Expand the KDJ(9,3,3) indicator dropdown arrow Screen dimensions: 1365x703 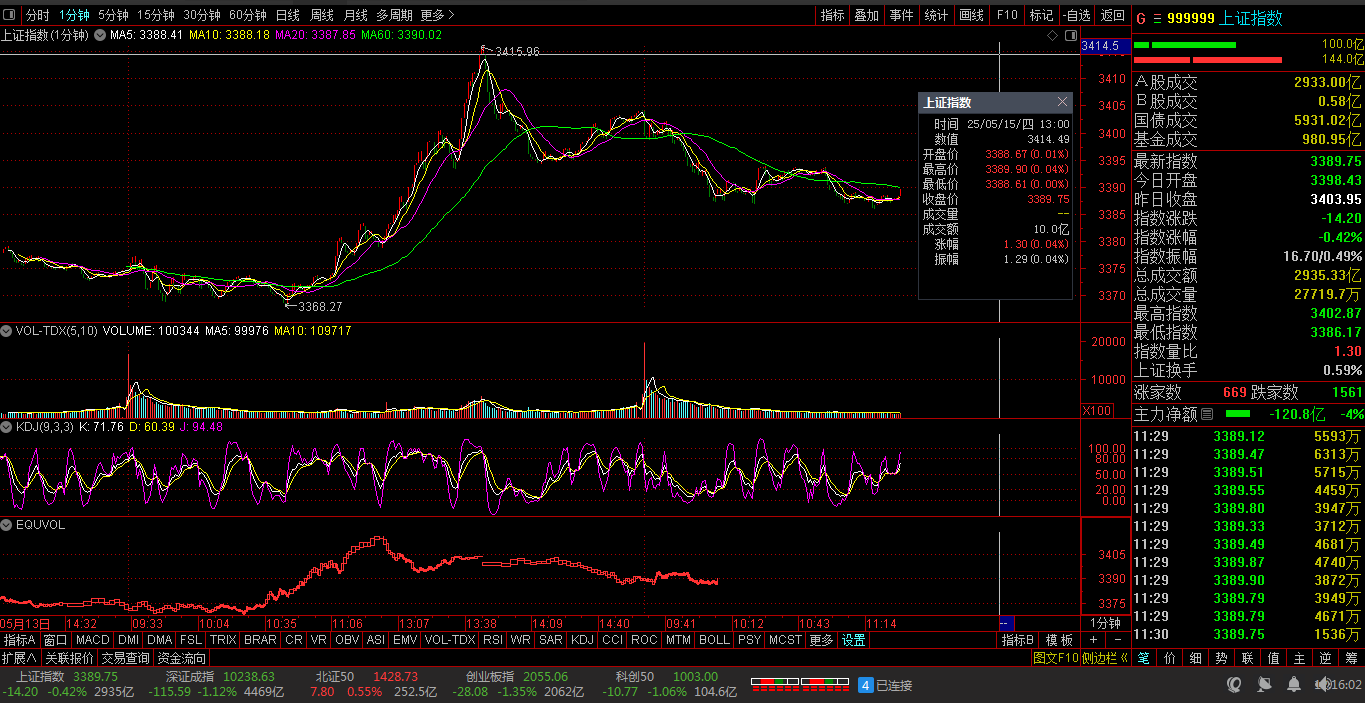[7, 427]
